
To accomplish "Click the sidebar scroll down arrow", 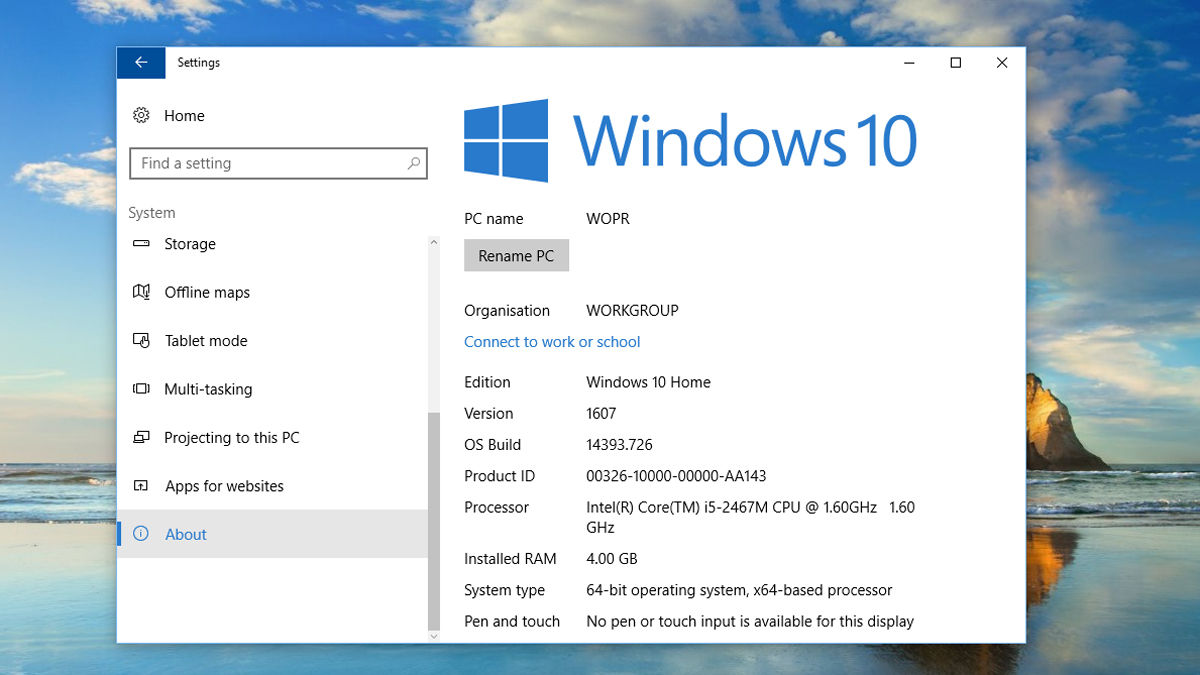I will click(x=433, y=635).
